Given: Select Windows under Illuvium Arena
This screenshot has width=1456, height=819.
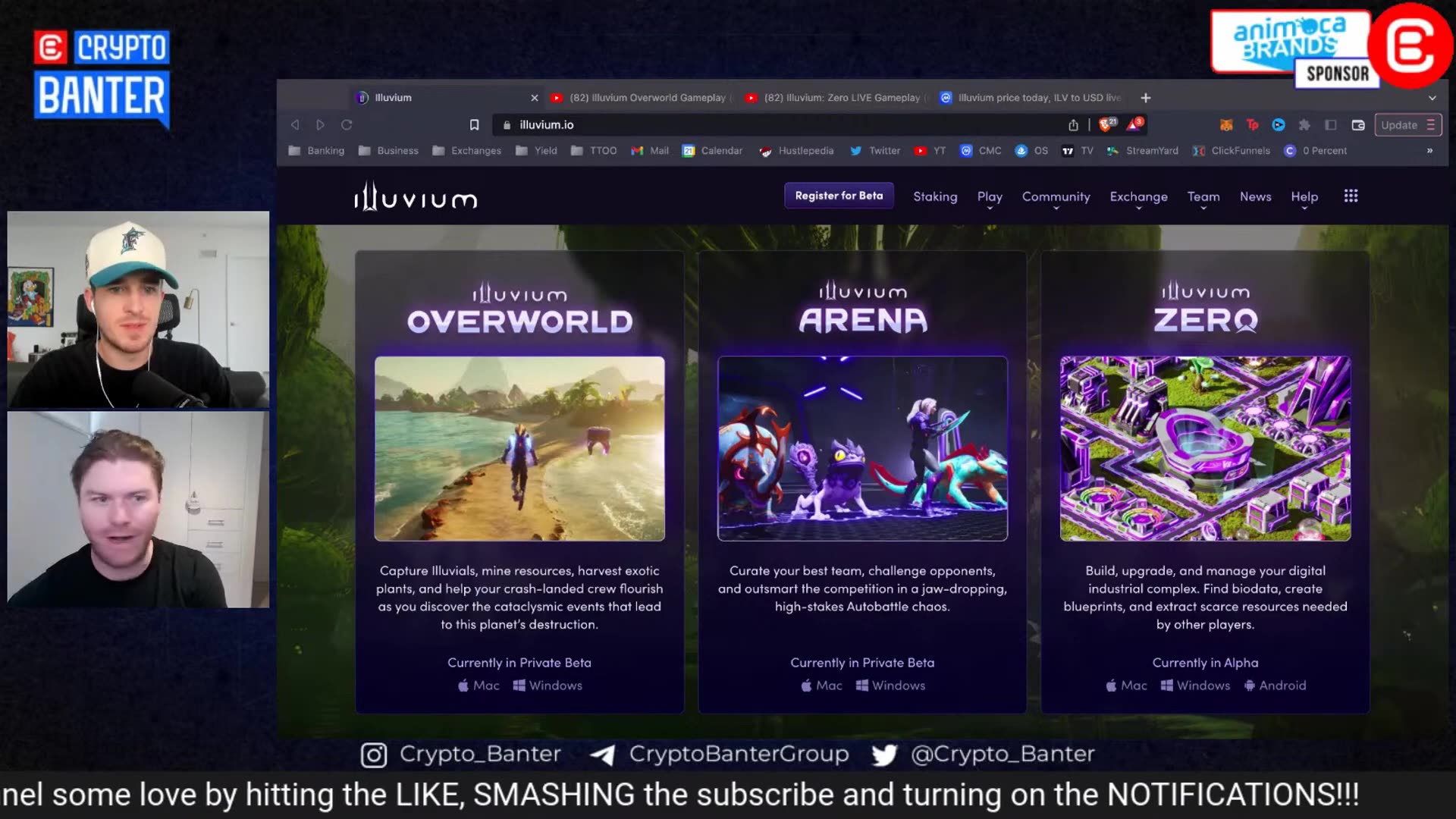Looking at the screenshot, I should pos(890,686).
